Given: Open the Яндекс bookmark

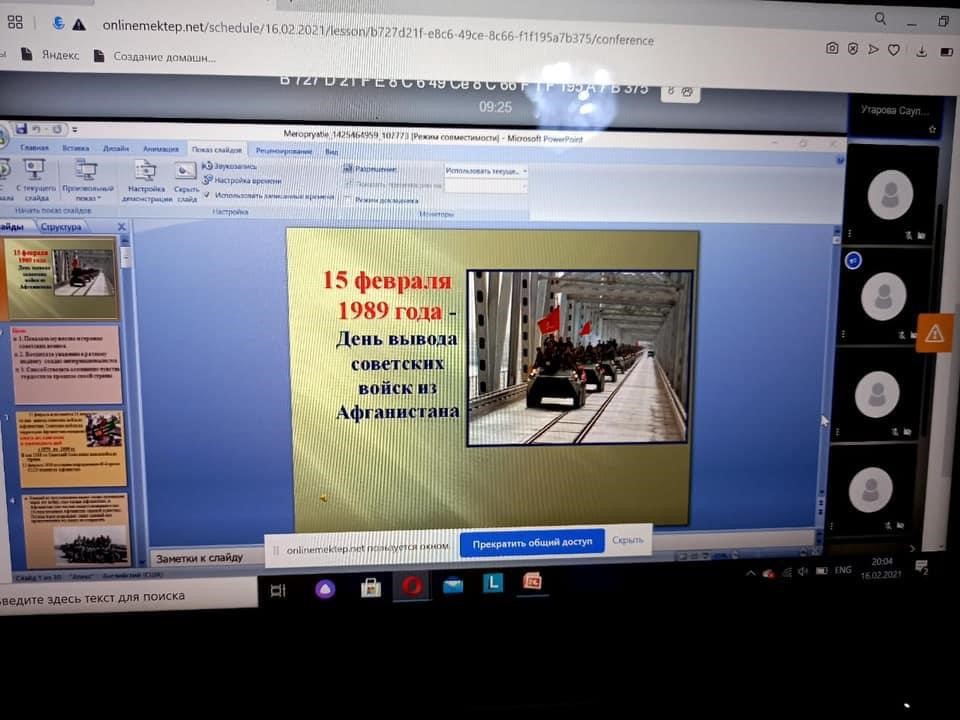Looking at the screenshot, I should tap(51, 54).
